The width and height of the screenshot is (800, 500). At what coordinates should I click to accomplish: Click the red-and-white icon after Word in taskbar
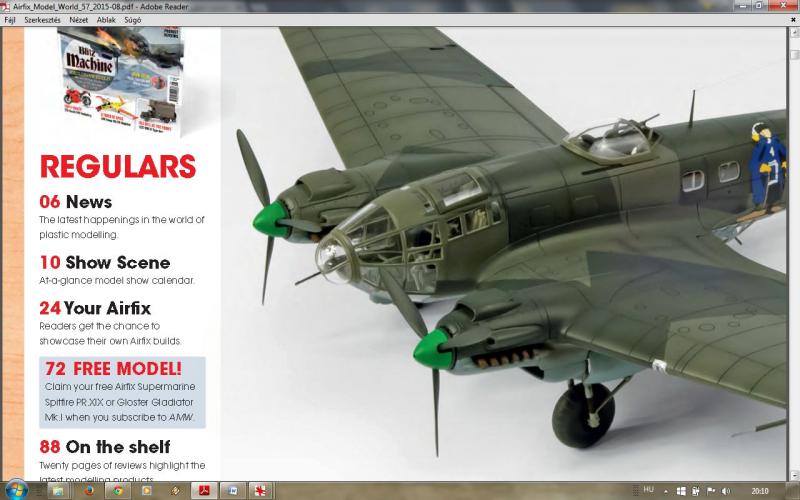[x=262, y=491]
